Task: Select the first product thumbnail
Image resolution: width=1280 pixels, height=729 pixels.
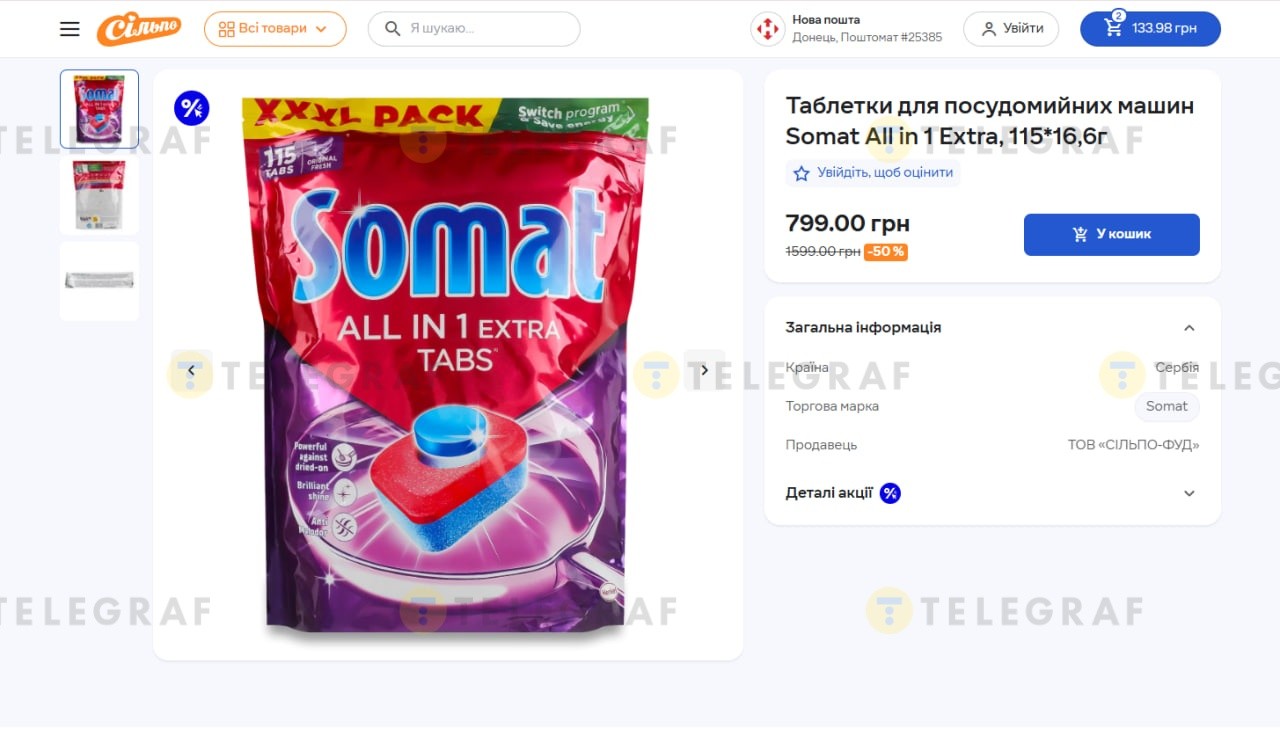Action: coord(99,109)
